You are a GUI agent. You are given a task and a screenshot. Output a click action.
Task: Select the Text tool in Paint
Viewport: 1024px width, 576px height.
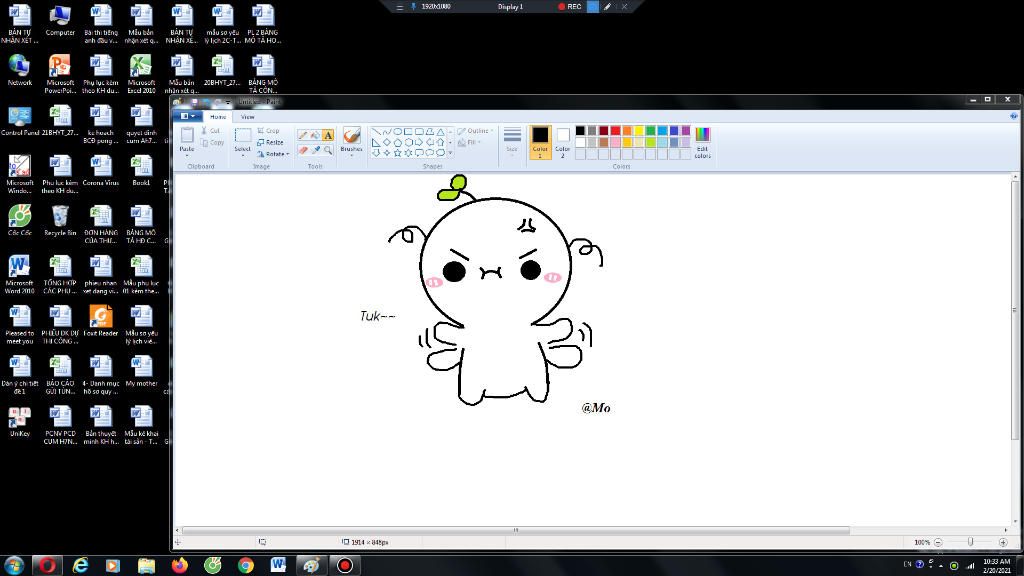click(328, 135)
